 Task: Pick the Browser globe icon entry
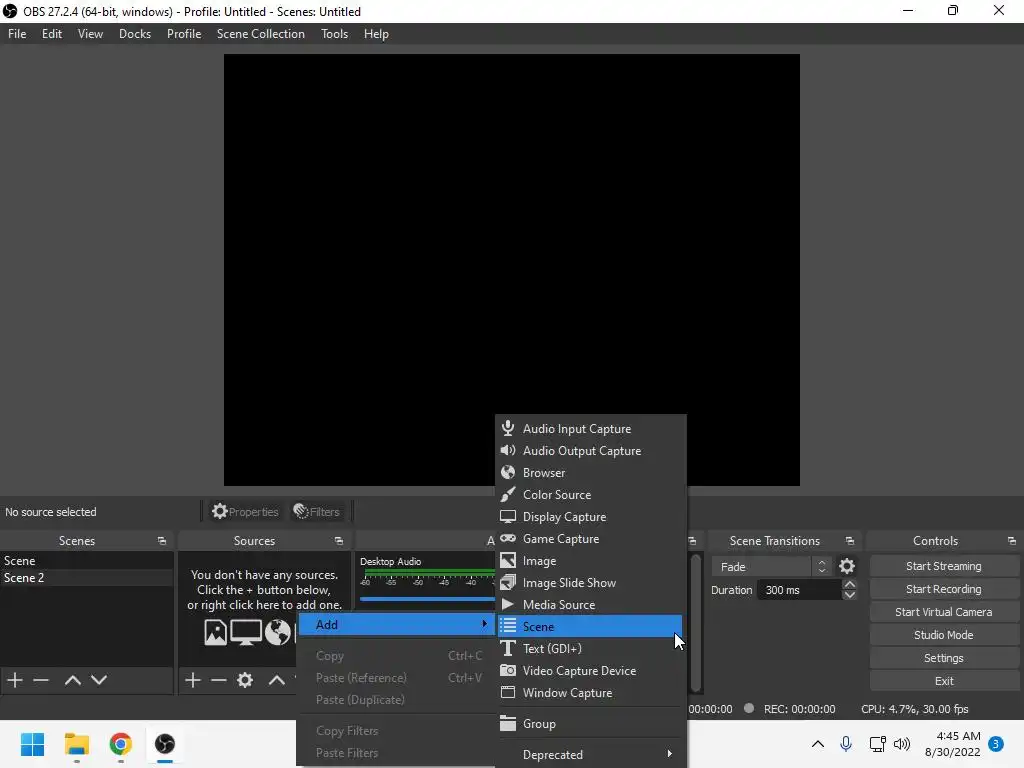[507, 472]
